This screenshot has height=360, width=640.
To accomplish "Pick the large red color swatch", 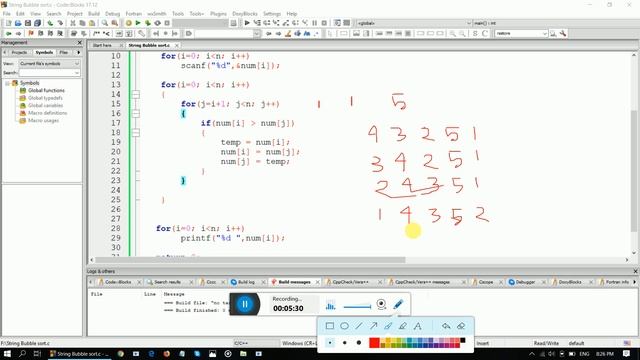I will 374,342.
